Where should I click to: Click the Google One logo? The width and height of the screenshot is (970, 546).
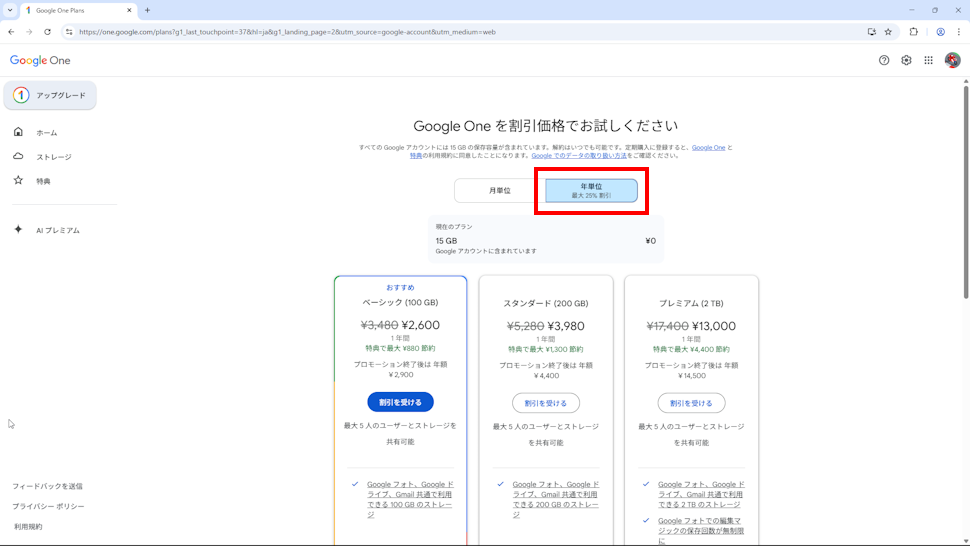click(x=40, y=60)
